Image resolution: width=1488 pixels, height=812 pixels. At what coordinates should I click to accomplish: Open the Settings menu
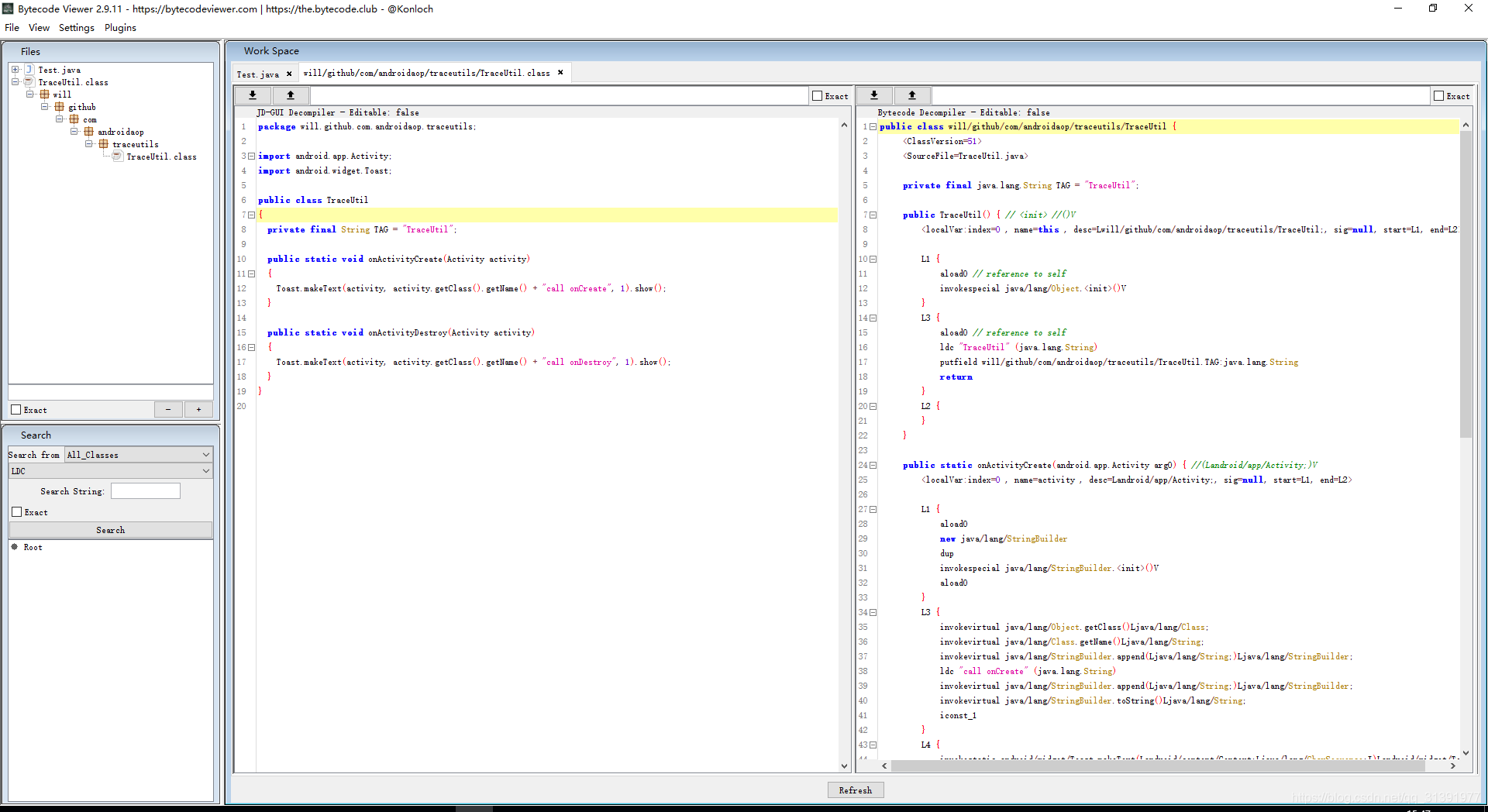[x=76, y=28]
